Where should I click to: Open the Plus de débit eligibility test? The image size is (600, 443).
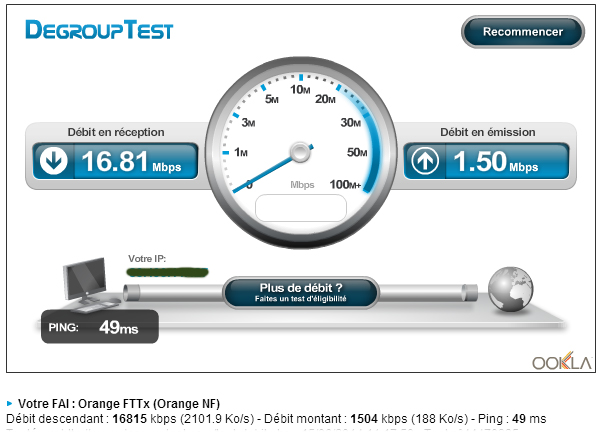coord(301,292)
